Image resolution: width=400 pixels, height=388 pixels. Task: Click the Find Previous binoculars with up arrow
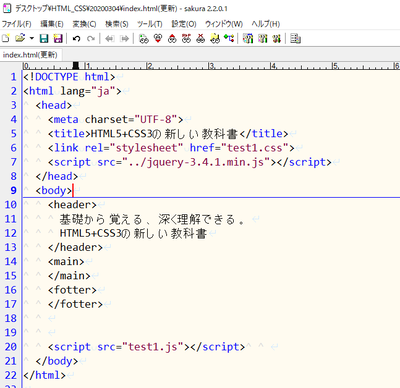172,39
